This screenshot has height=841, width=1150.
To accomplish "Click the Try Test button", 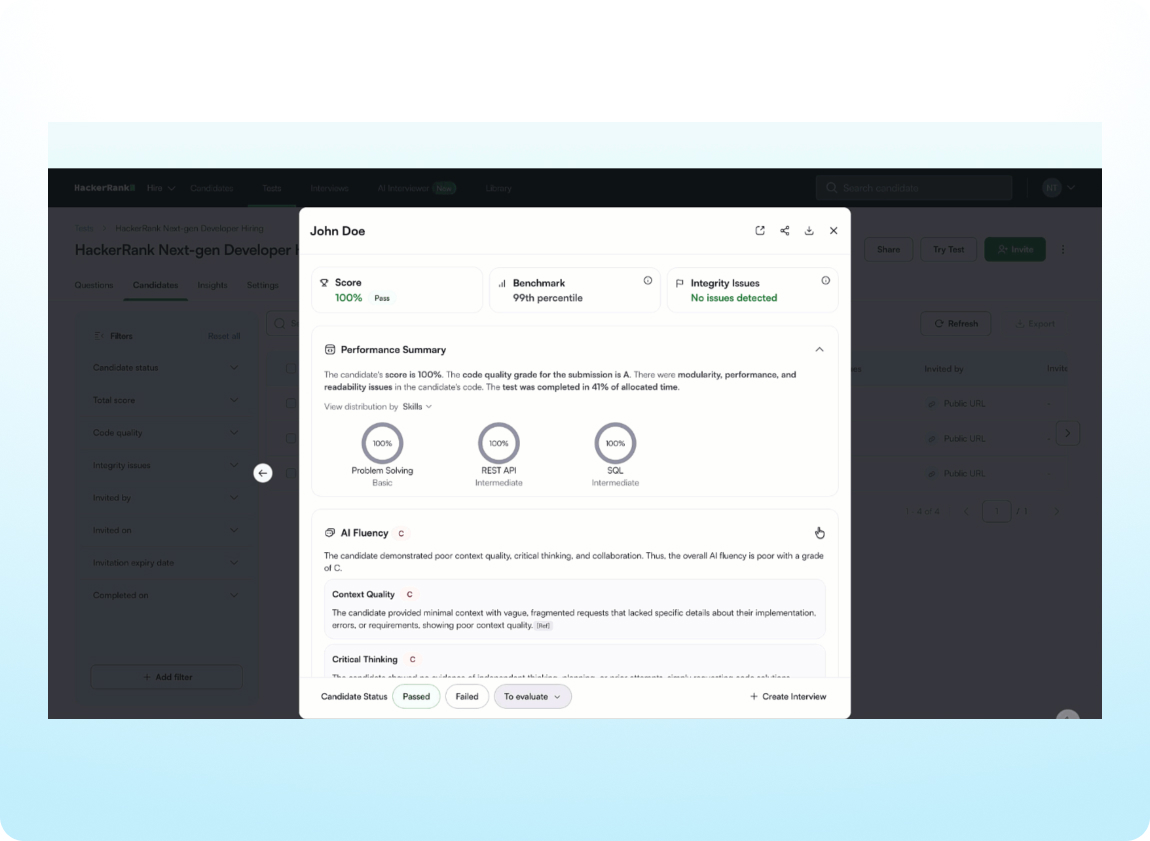I will tap(948, 249).
